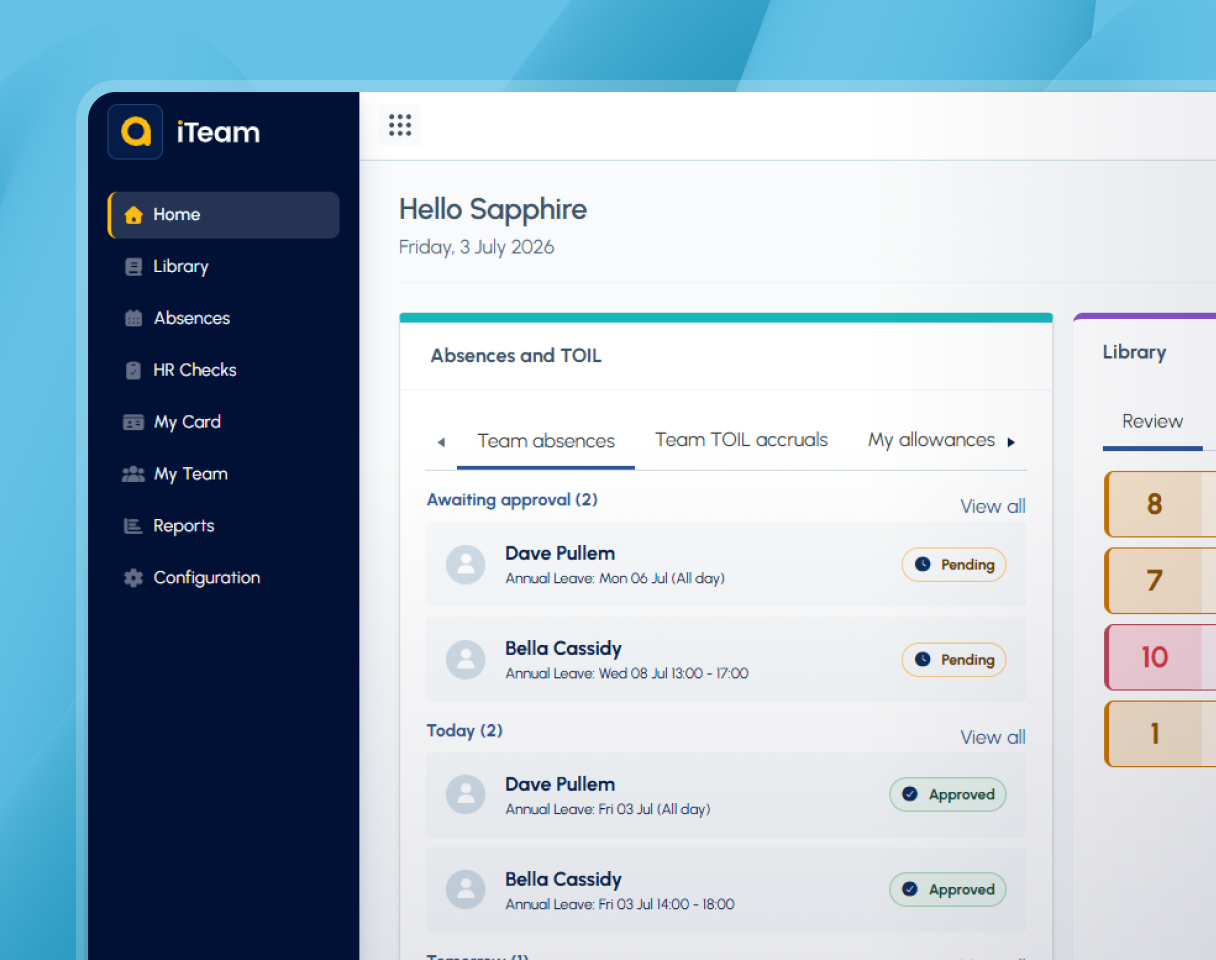
Task: Click Bella Cassidy's Pending status badge
Action: click(954, 660)
